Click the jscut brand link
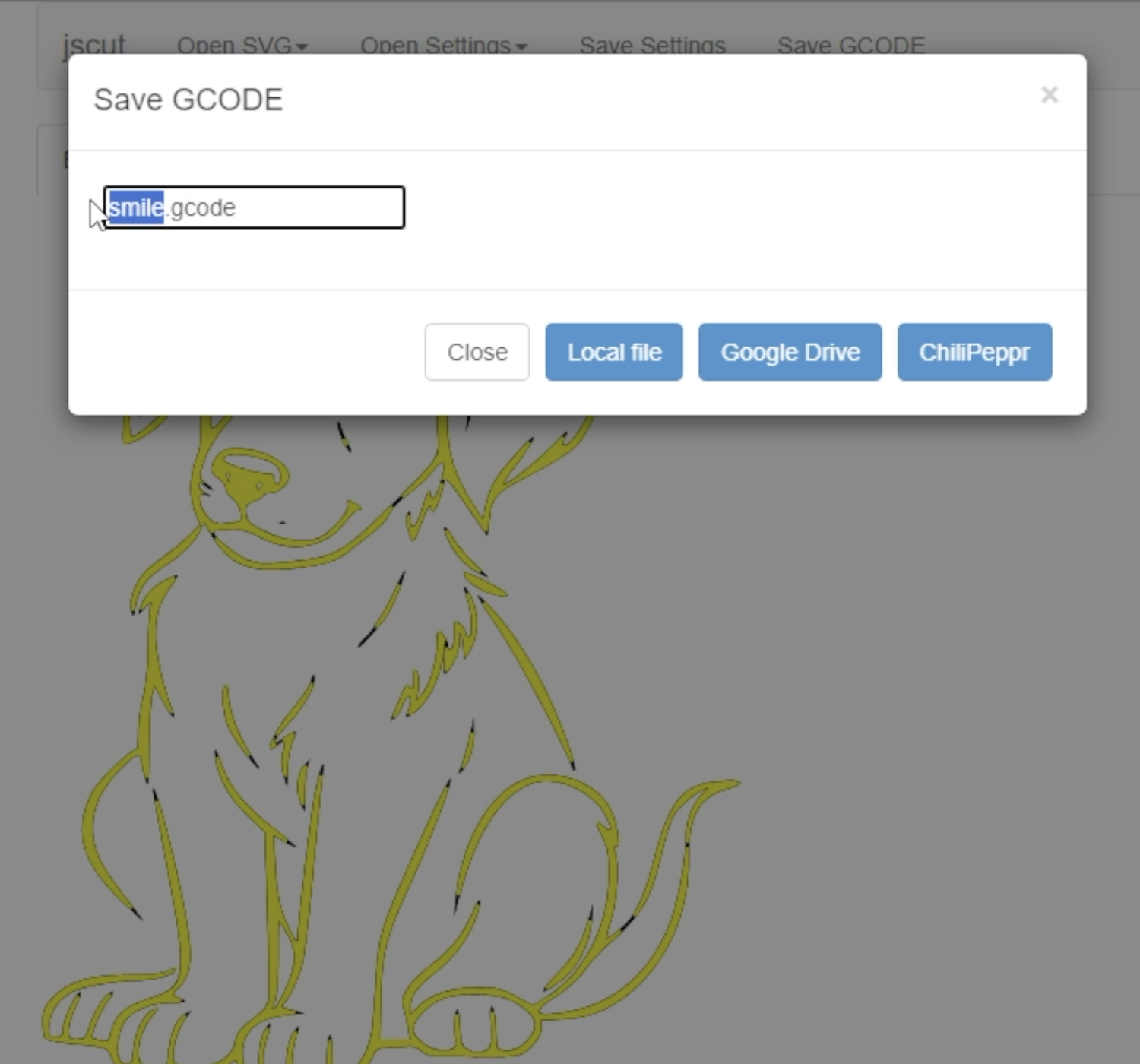 click(x=93, y=46)
